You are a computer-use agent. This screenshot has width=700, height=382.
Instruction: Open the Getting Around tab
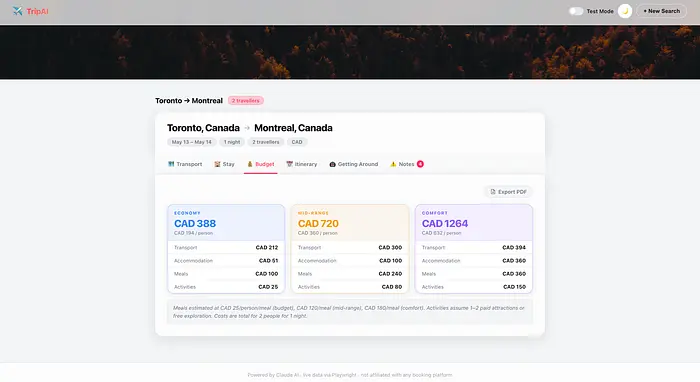click(x=354, y=164)
